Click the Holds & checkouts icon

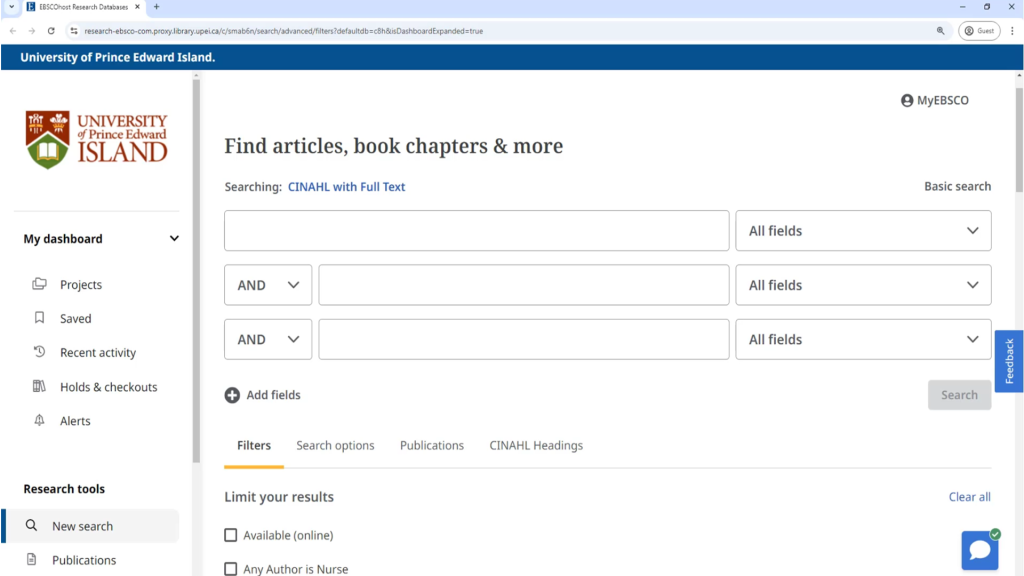tap(40, 387)
